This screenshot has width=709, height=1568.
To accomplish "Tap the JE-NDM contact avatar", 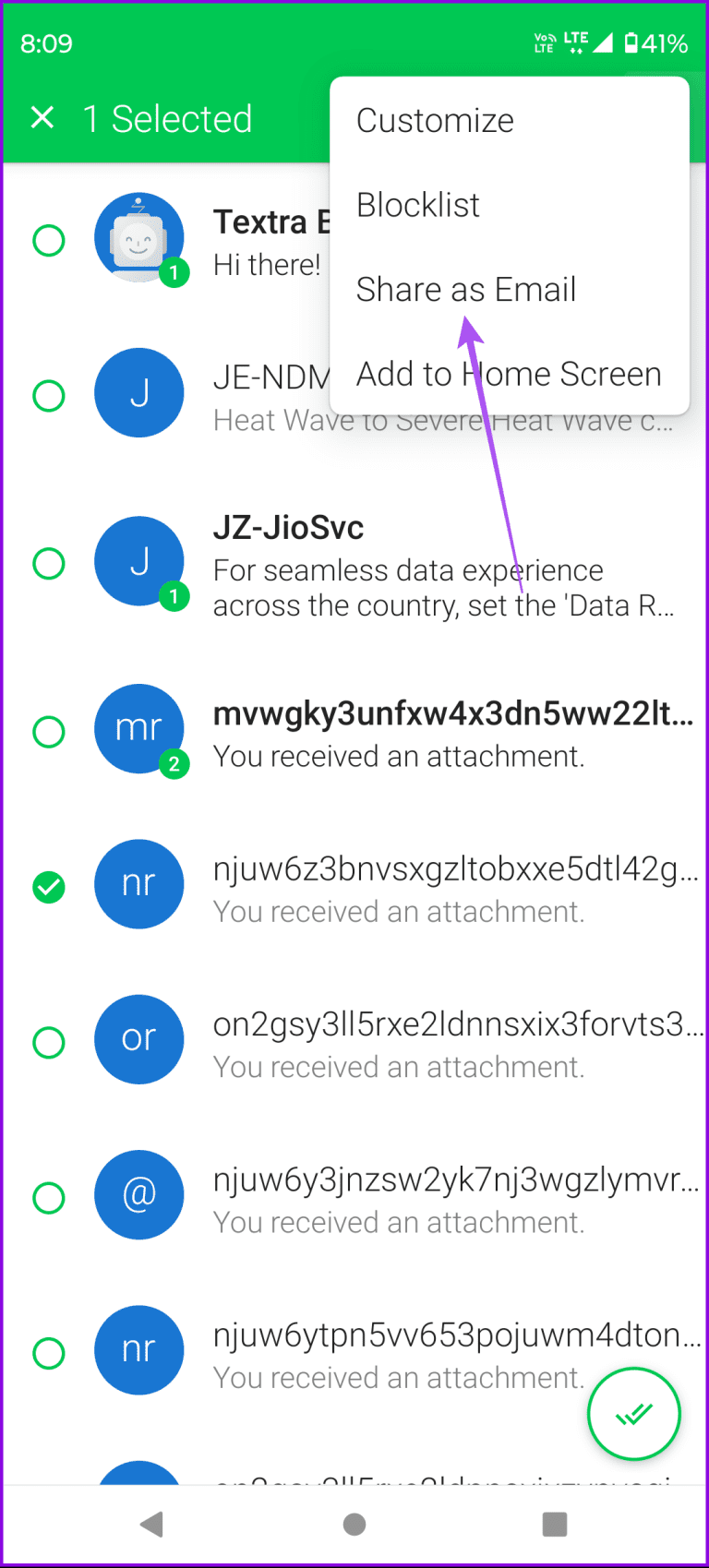I will coord(139,393).
